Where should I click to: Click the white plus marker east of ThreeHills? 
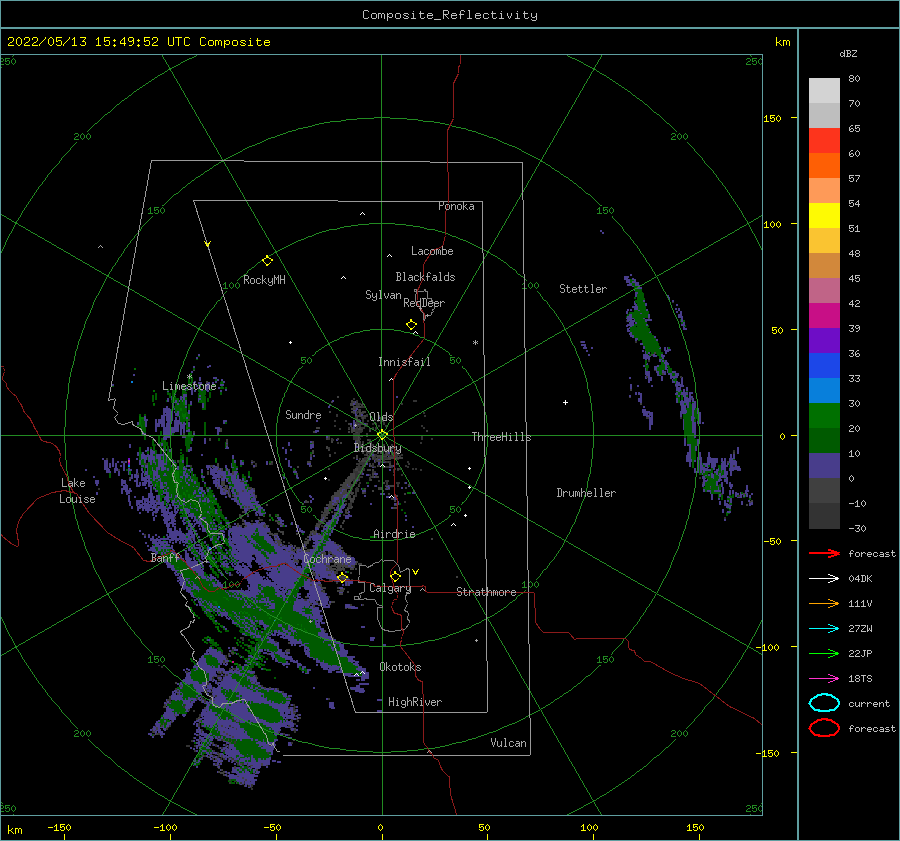pyautogui.click(x=565, y=402)
